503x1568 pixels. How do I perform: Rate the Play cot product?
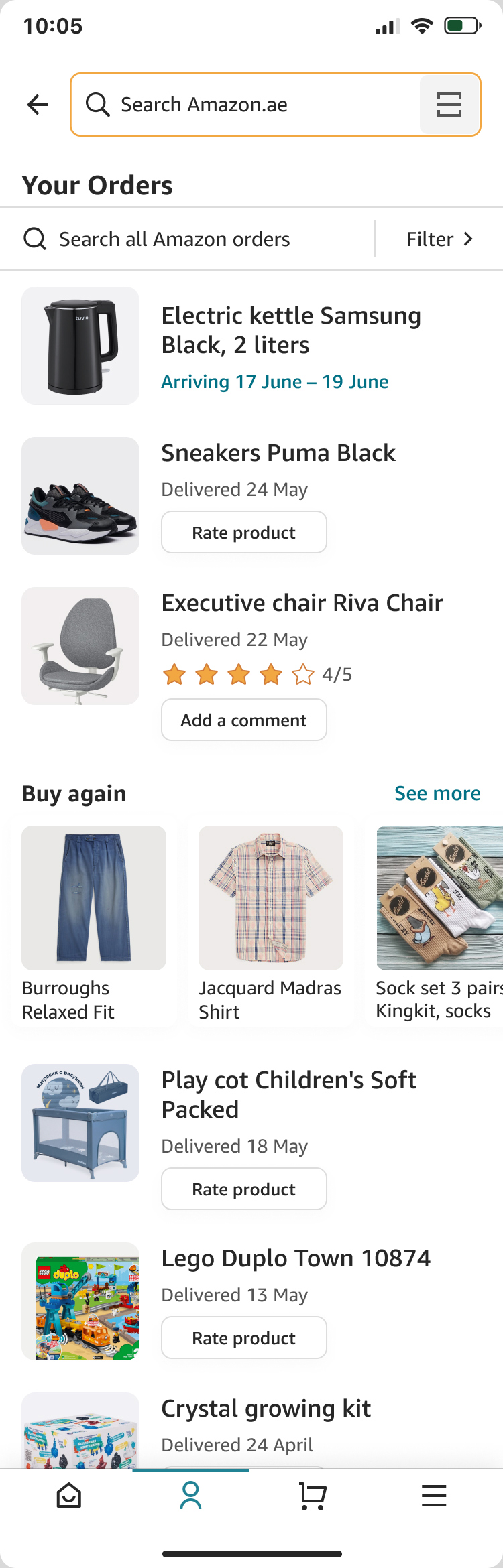243,1189
